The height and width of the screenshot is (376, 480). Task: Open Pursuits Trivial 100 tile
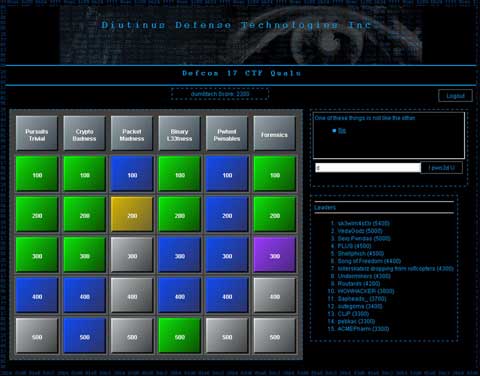(x=37, y=174)
